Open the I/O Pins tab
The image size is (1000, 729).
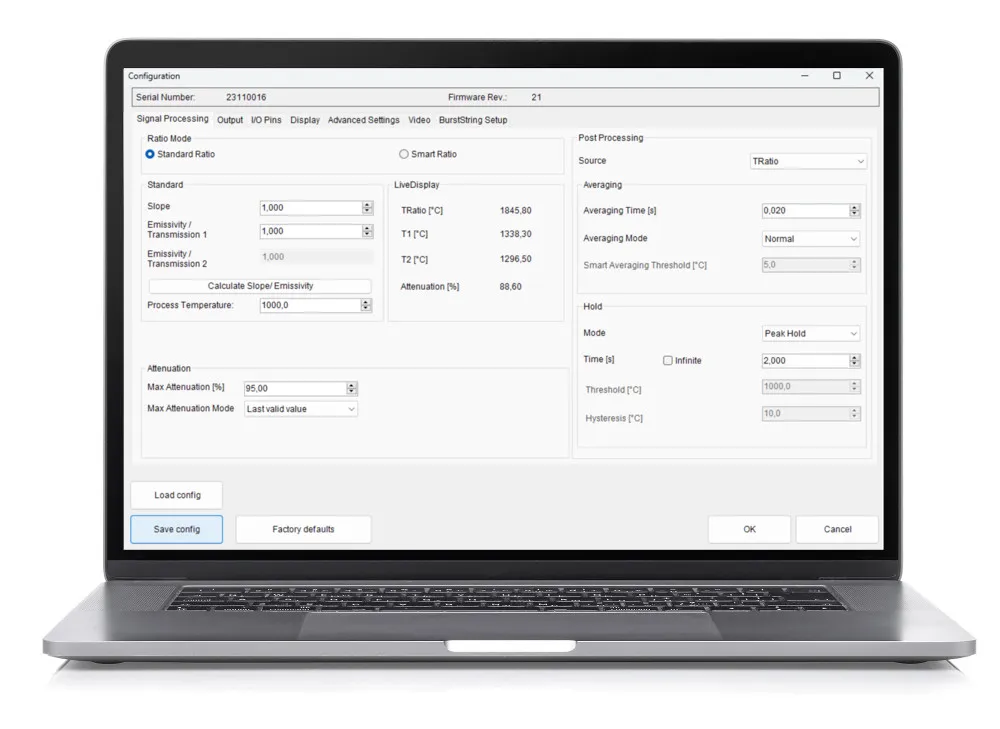tap(266, 120)
